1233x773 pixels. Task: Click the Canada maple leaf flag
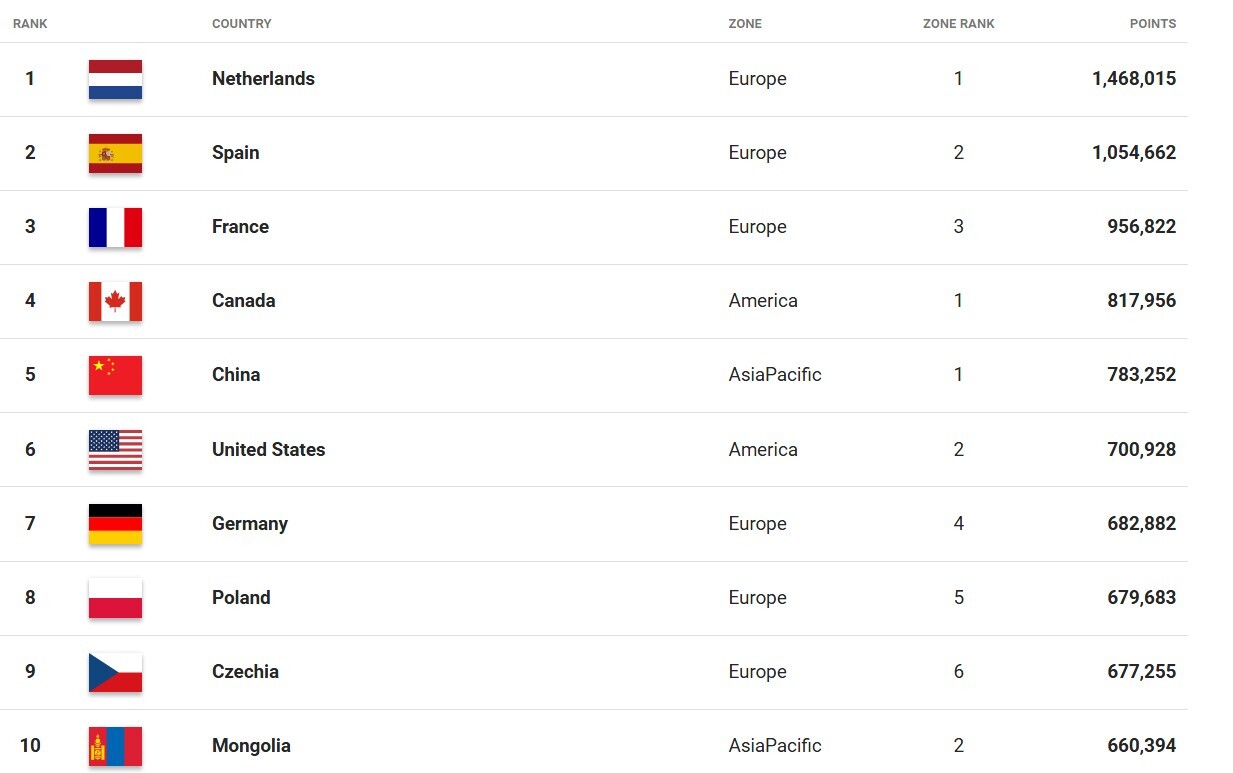[x=115, y=301]
